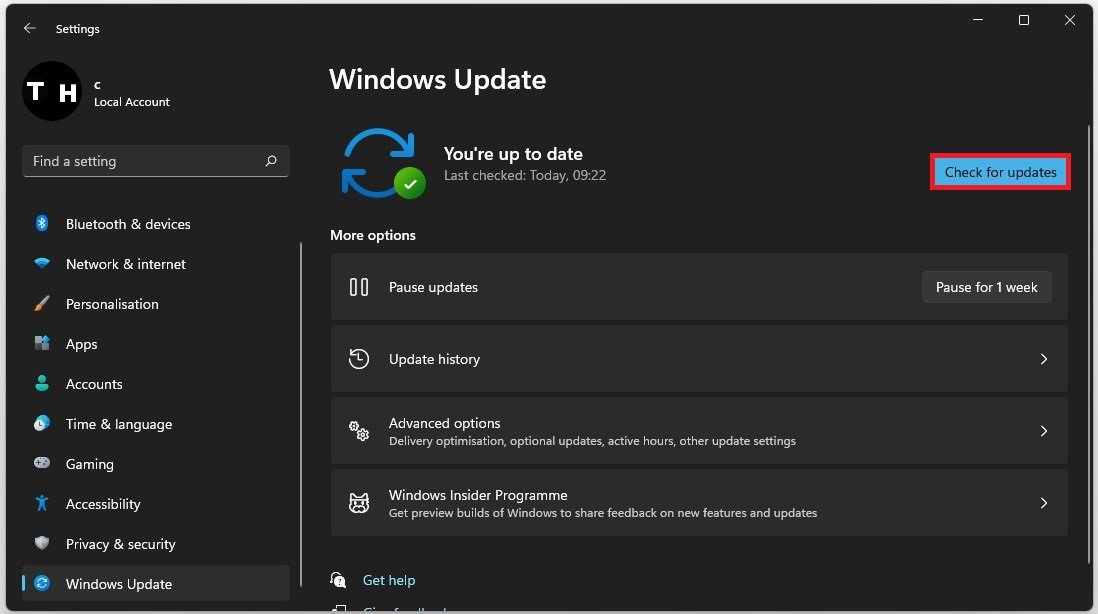Click the Accessibility figure icon
The width and height of the screenshot is (1098, 614).
point(42,504)
